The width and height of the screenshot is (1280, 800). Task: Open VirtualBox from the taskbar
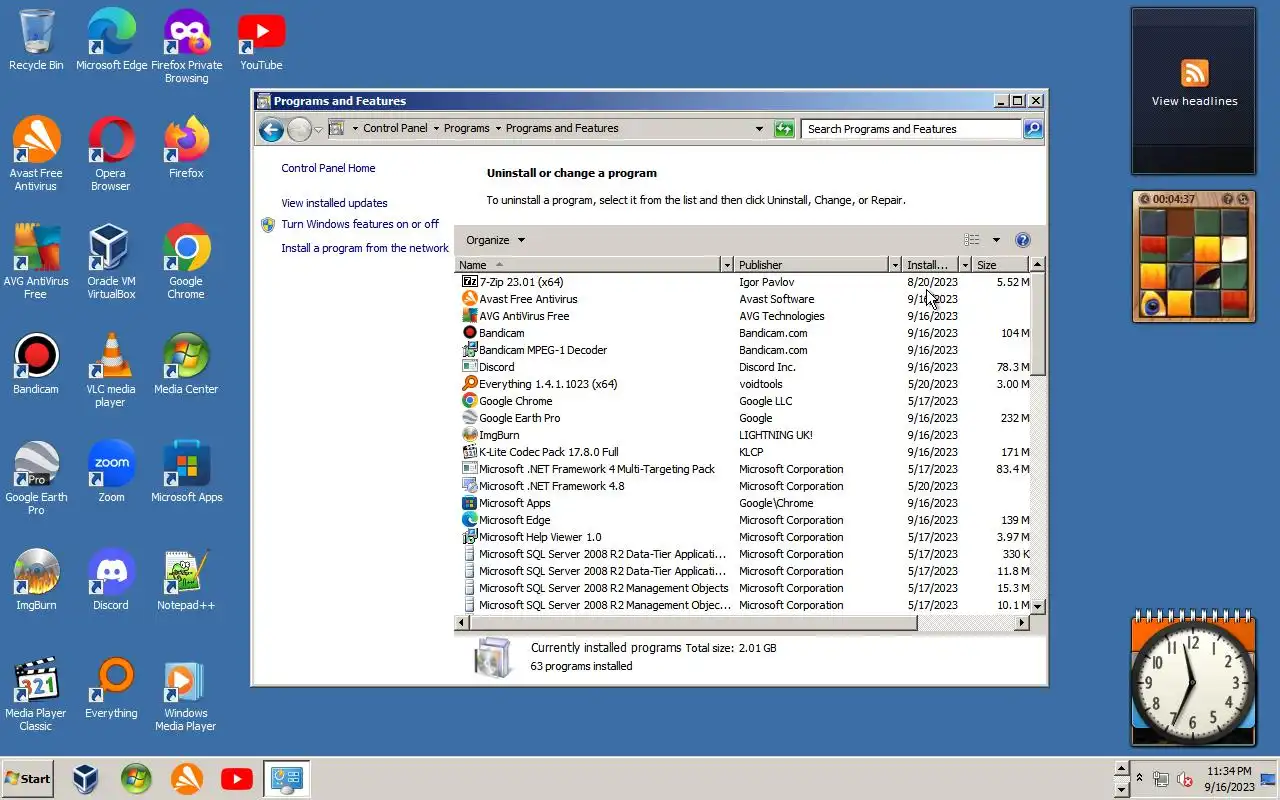point(85,779)
